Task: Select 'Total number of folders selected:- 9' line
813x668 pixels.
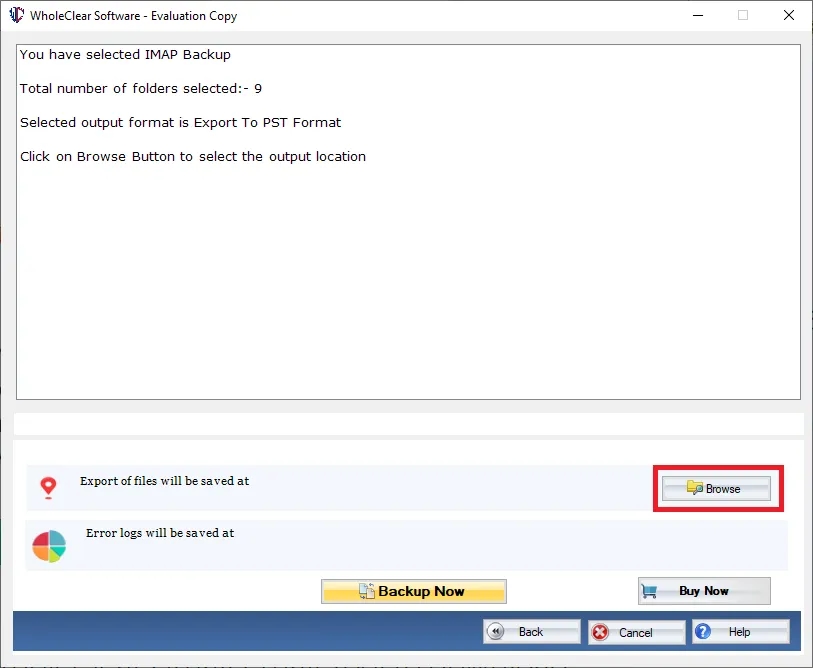Action: point(141,89)
